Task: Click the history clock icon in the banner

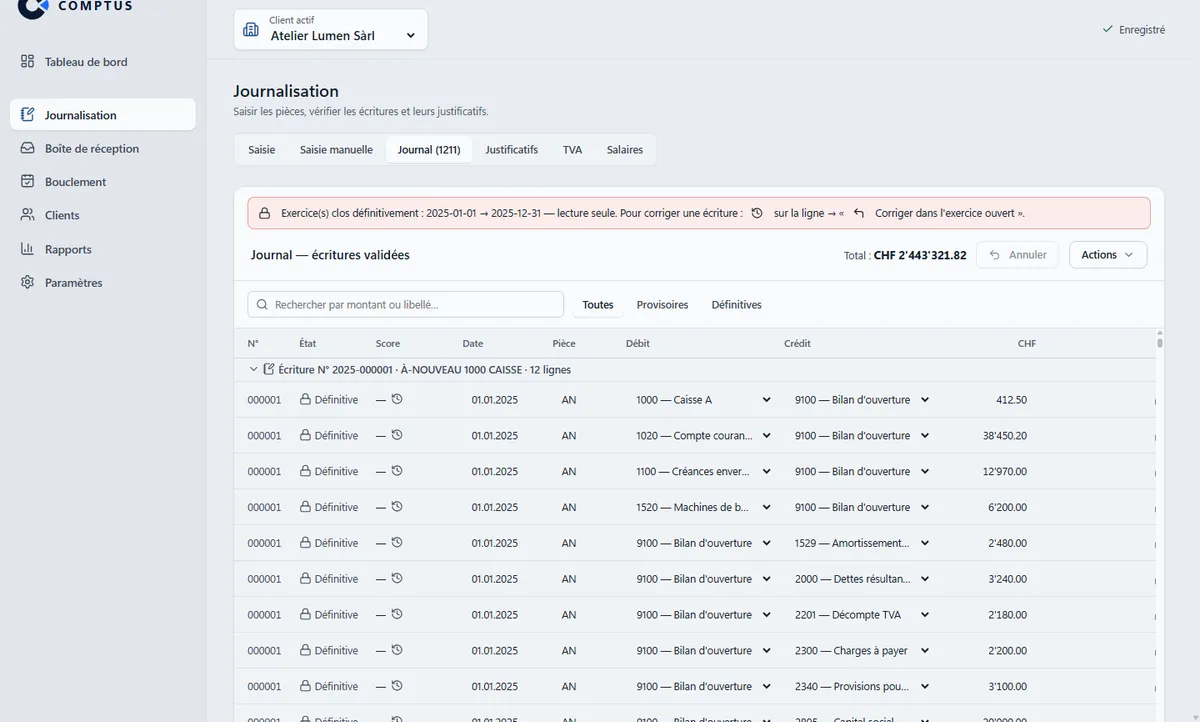Action: pos(757,213)
